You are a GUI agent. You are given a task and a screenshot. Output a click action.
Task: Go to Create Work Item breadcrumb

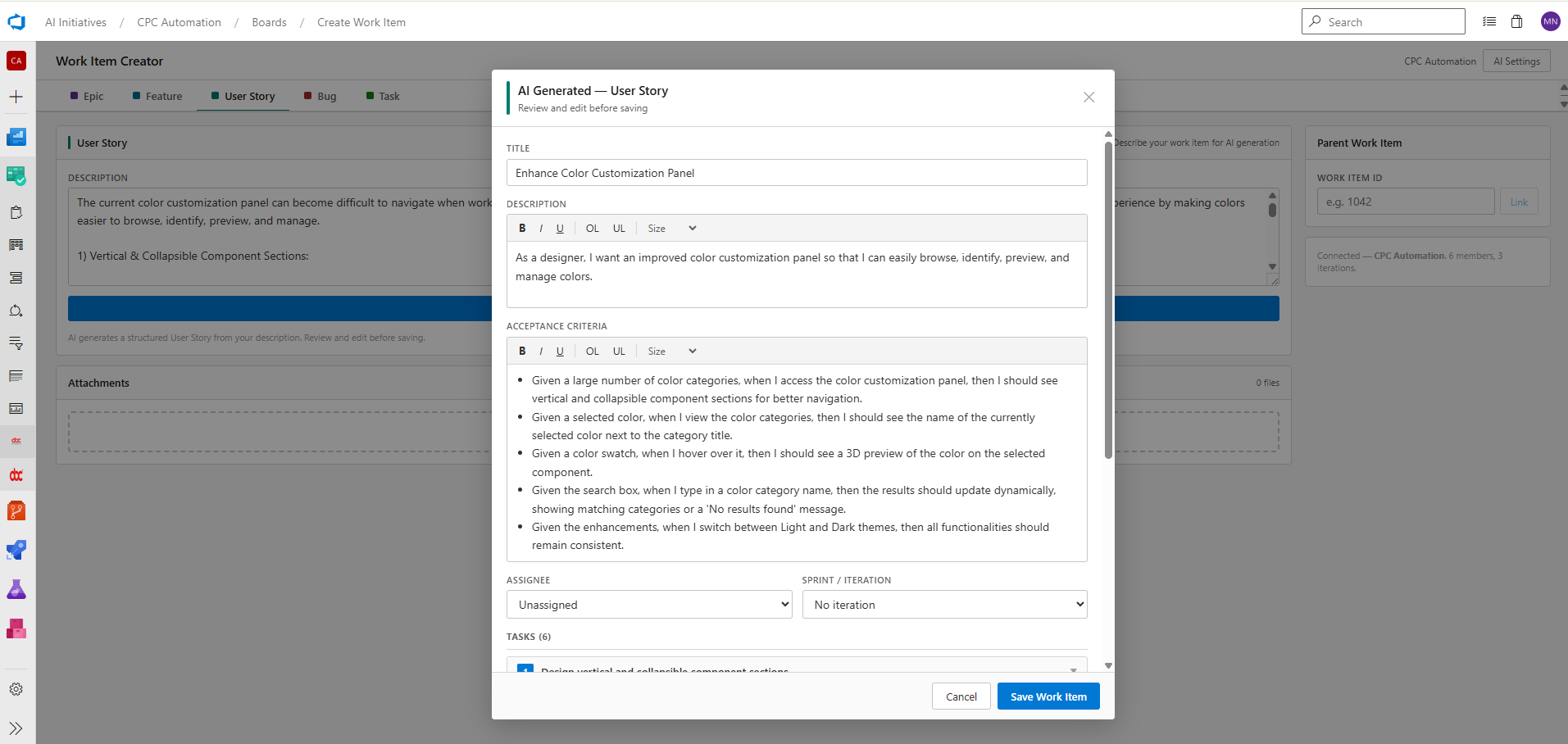(x=361, y=22)
